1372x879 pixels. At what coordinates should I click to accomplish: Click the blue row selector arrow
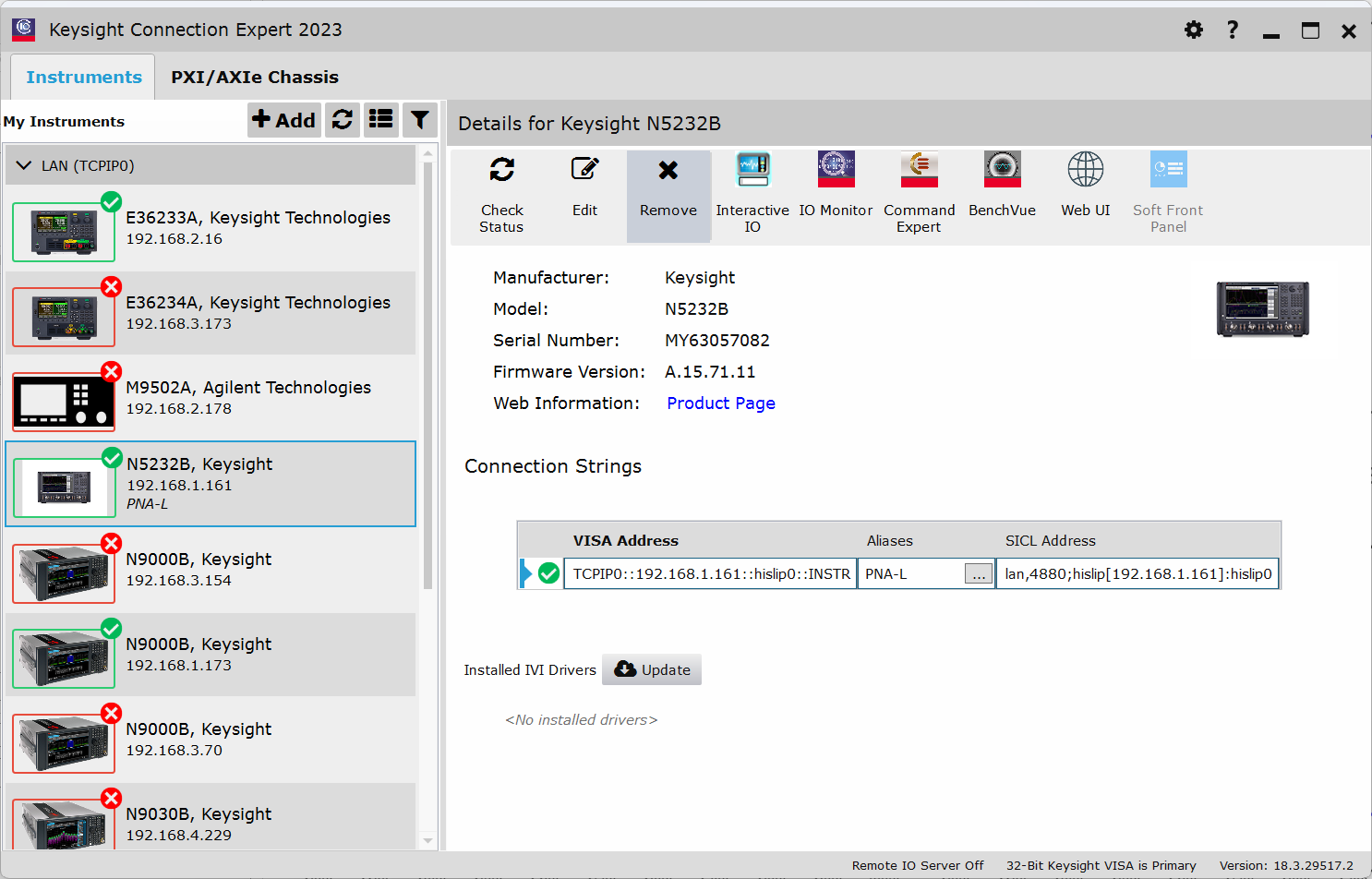(526, 573)
